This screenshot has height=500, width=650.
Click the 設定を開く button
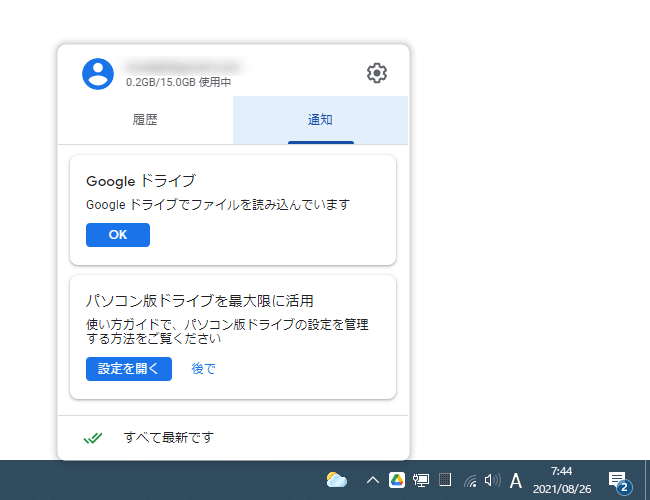click(x=129, y=369)
